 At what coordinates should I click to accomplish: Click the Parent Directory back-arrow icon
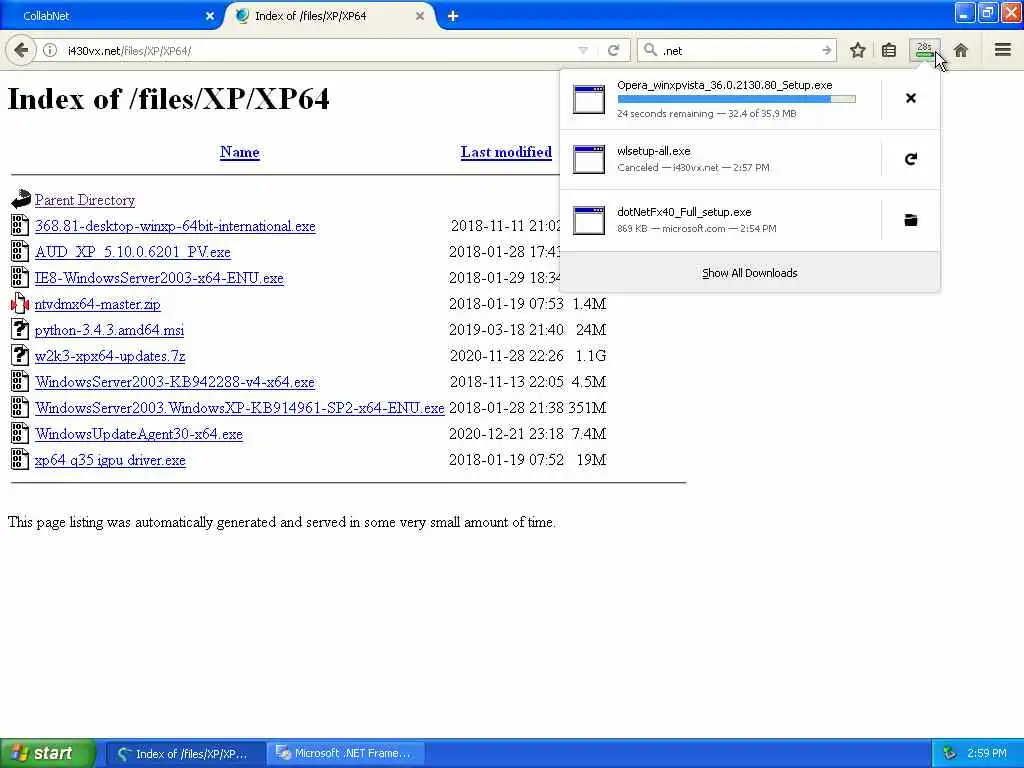point(20,199)
